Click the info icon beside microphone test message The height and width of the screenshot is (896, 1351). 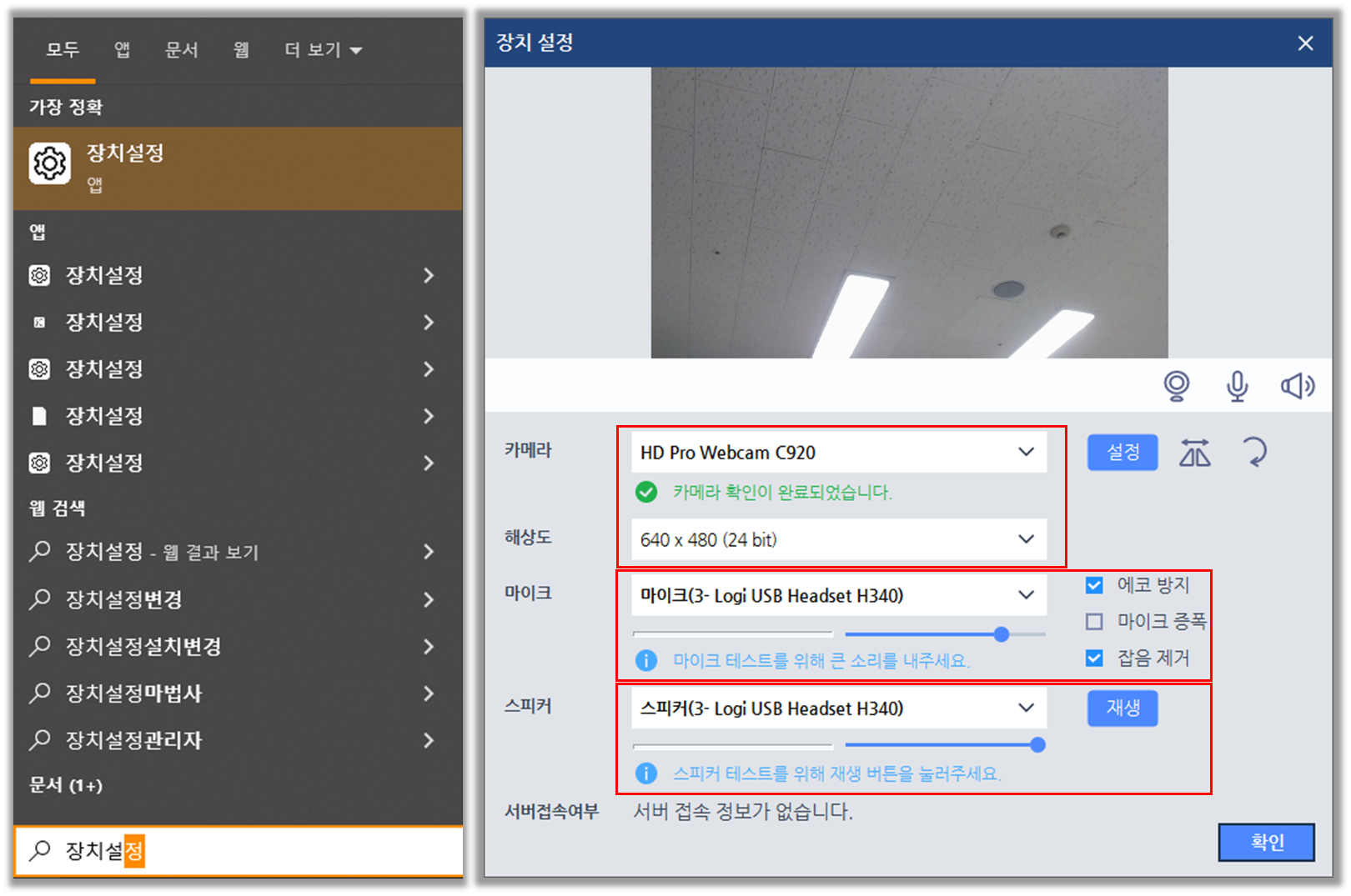[x=645, y=661]
